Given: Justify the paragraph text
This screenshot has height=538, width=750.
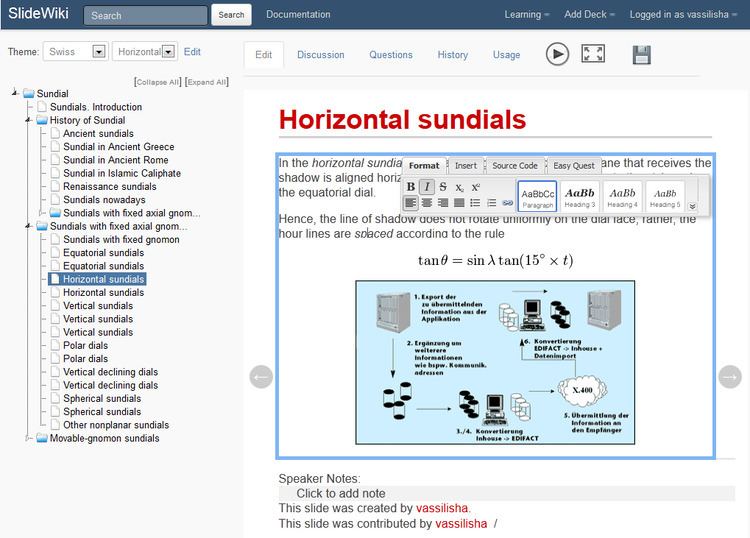Looking at the screenshot, I should coord(459,203).
